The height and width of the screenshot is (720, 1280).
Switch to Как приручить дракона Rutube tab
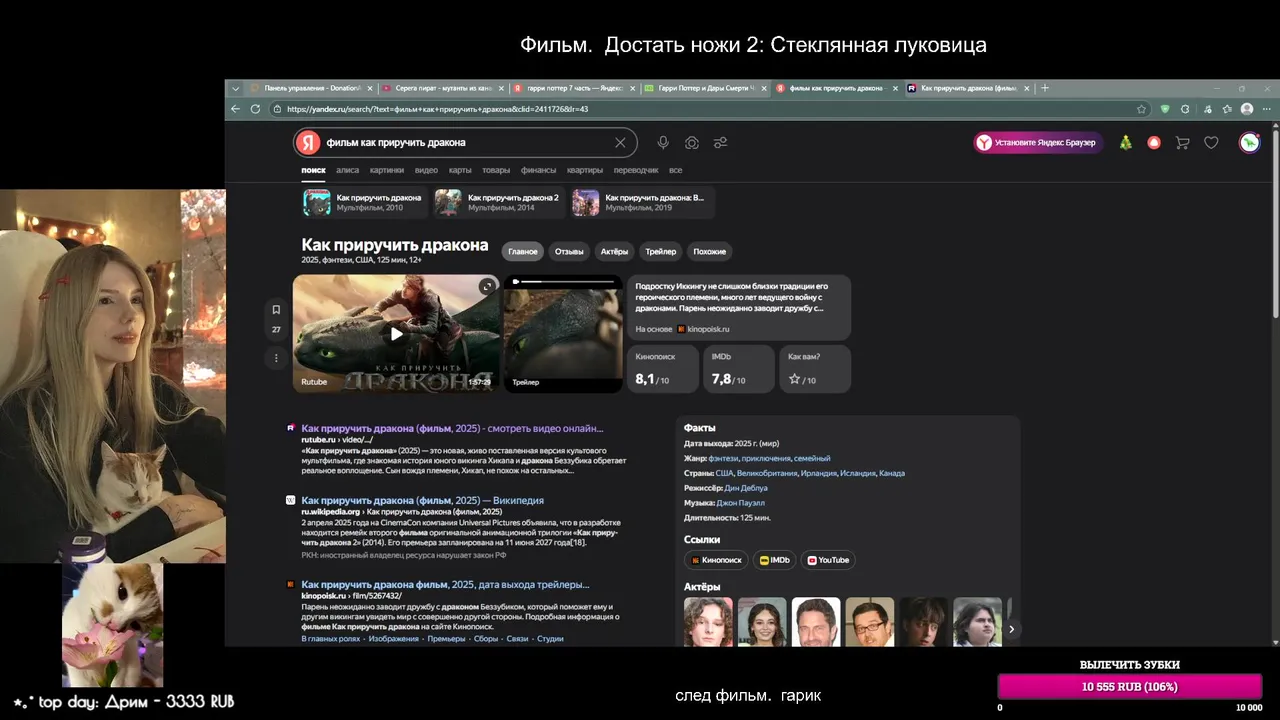(x=968, y=88)
